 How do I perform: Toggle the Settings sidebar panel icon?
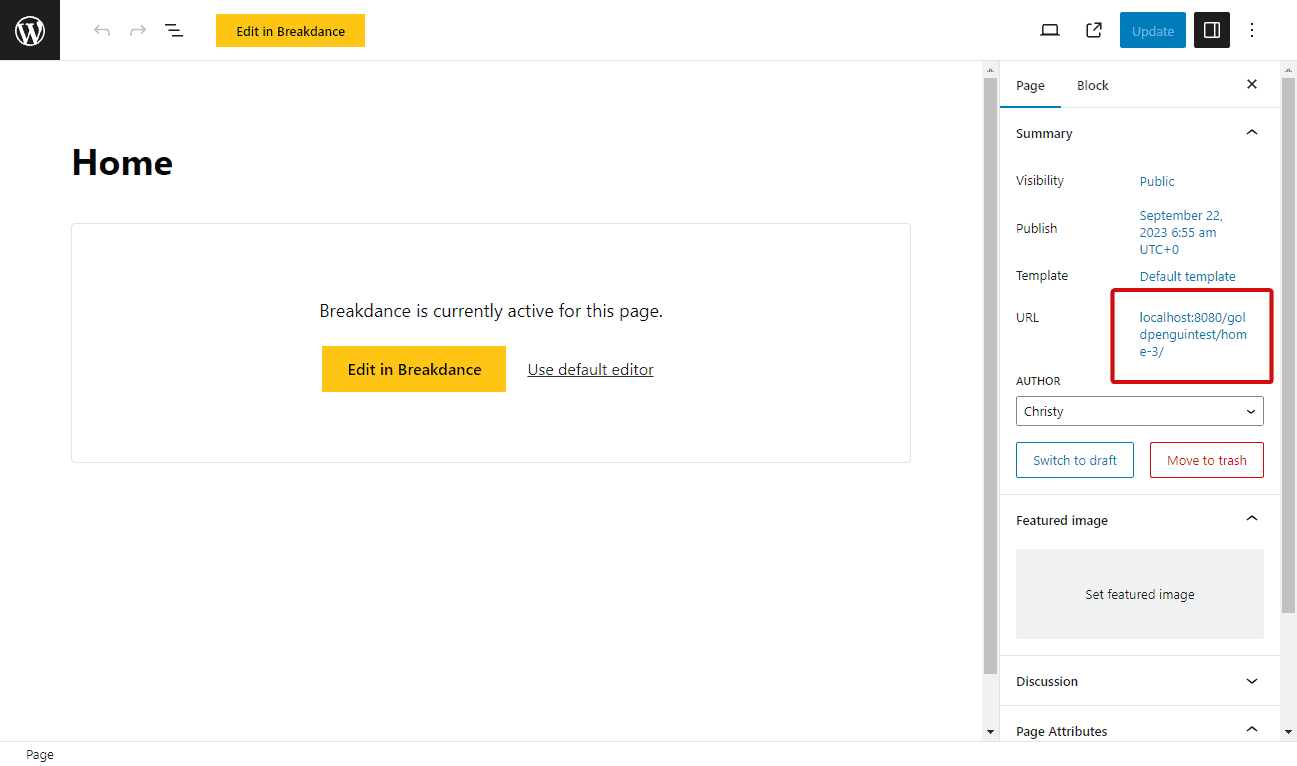pyautogui.click(x=1212, y=30)
